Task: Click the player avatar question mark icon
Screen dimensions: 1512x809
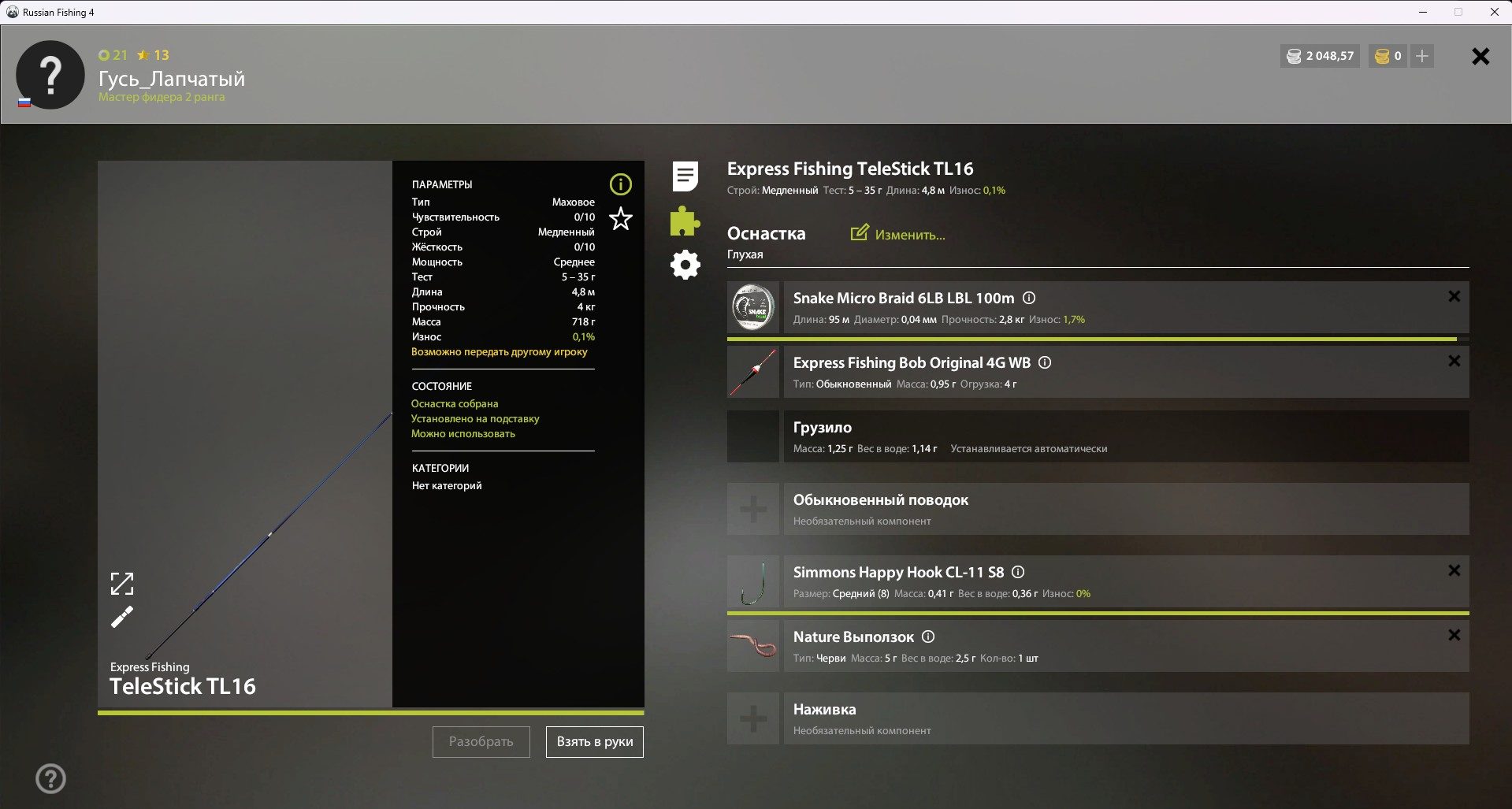Action: point(50,75)
